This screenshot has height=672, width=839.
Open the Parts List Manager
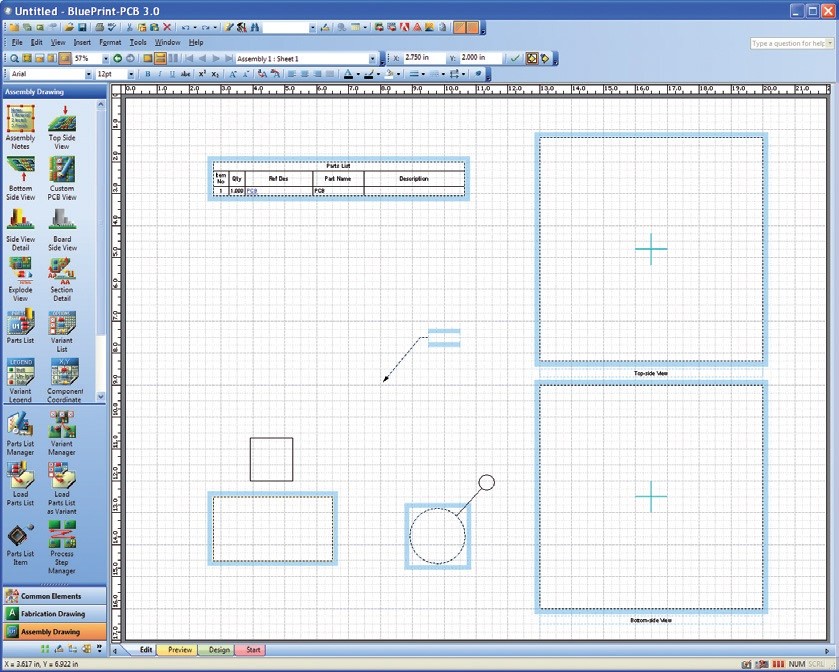coord(20,433)
